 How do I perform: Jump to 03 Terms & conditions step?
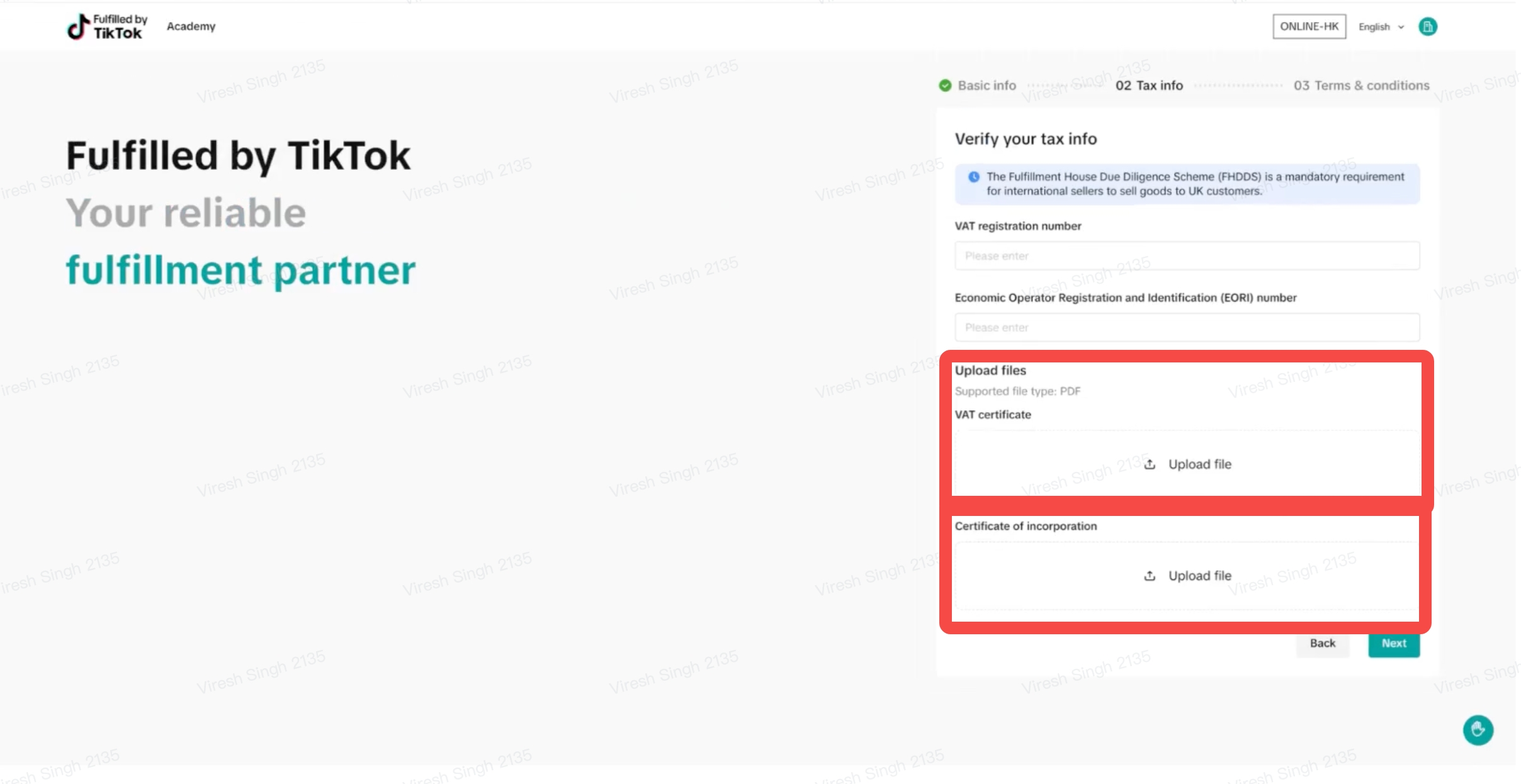click(x=1361, y=86)
